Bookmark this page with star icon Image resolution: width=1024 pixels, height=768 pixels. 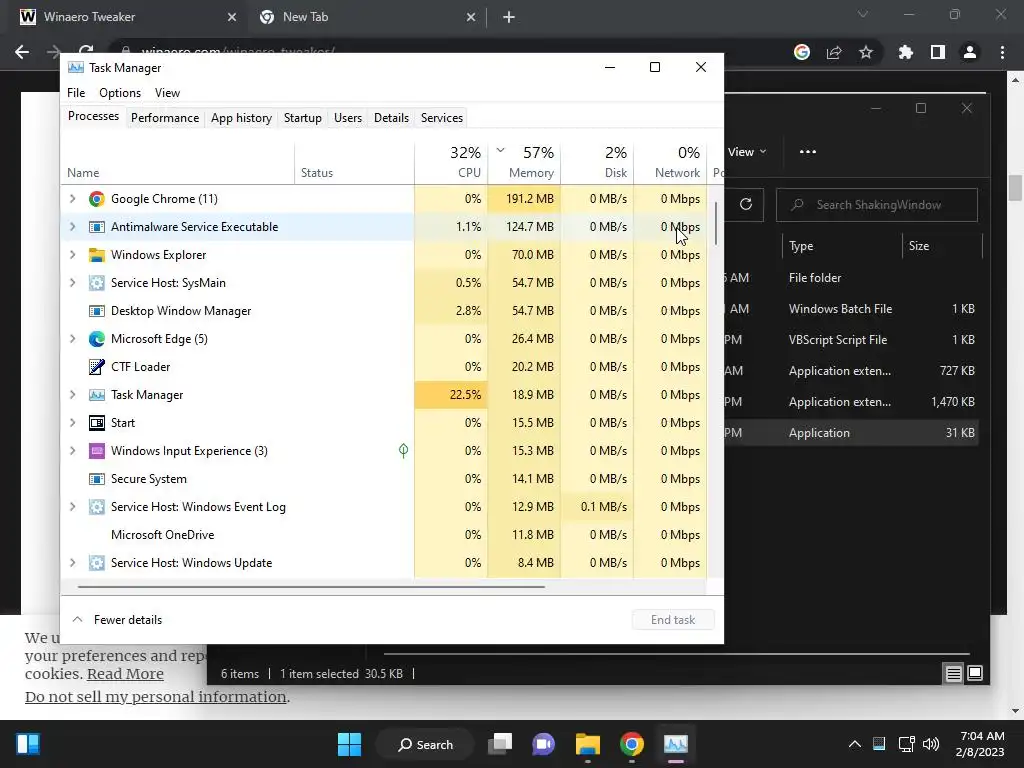(866, 52)
